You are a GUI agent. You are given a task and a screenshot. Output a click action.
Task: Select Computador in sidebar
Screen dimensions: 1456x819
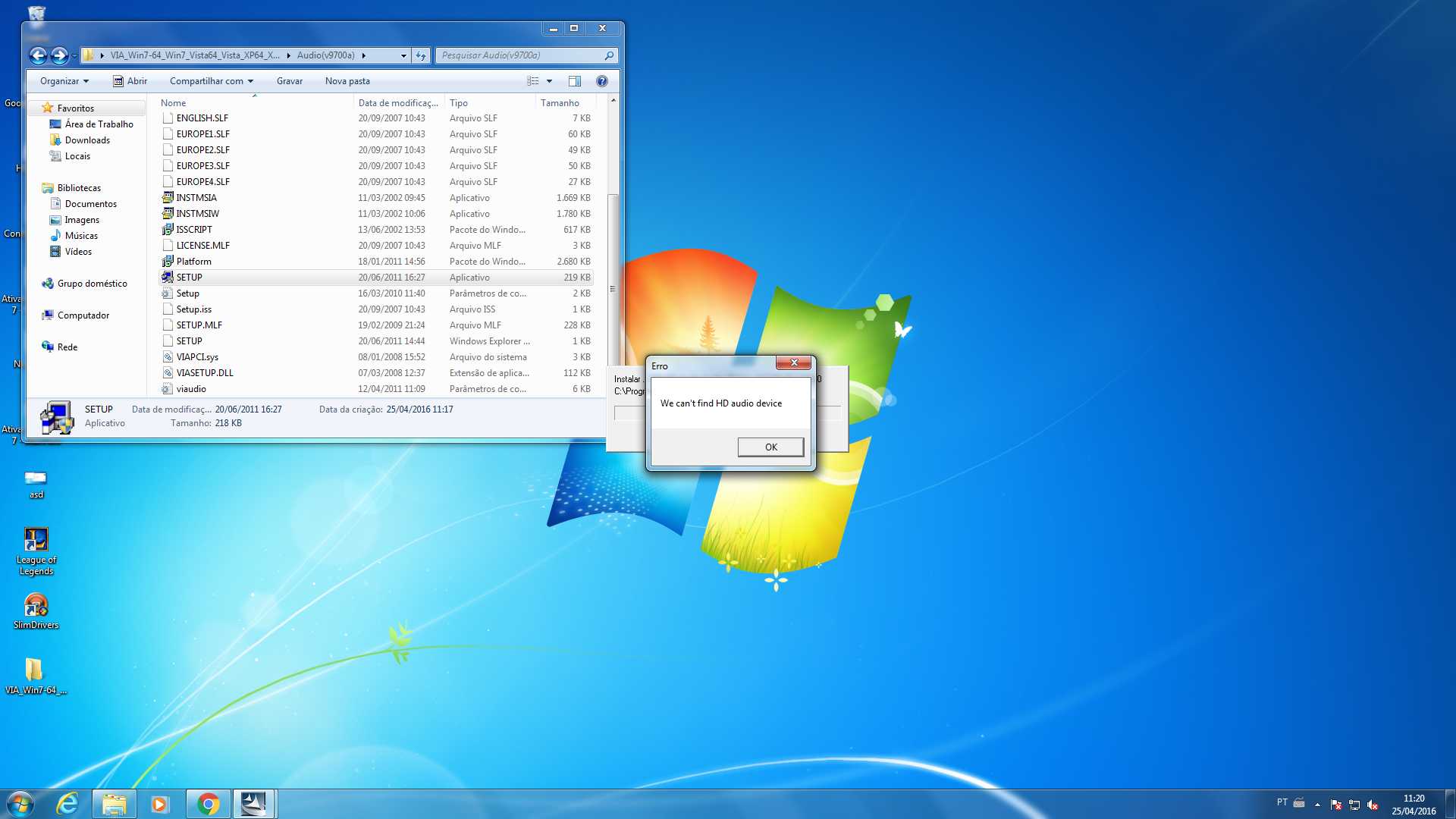coord(83,315)
